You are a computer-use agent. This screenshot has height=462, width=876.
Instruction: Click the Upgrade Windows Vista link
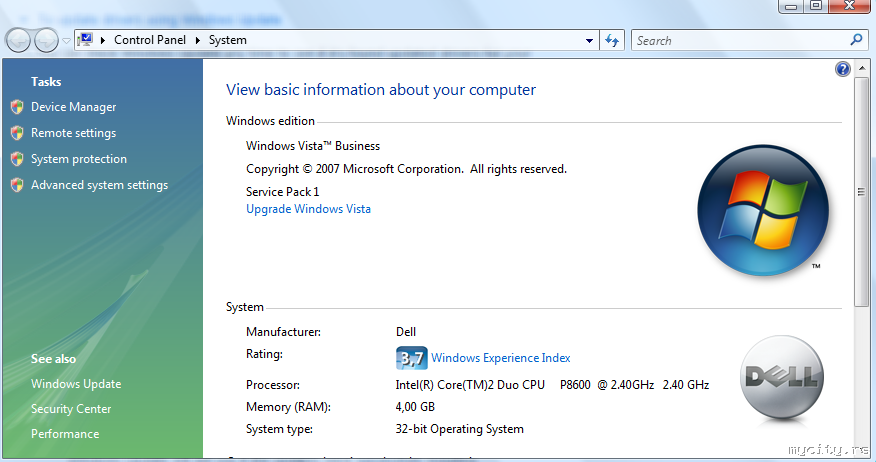click(x=308, y=209)
